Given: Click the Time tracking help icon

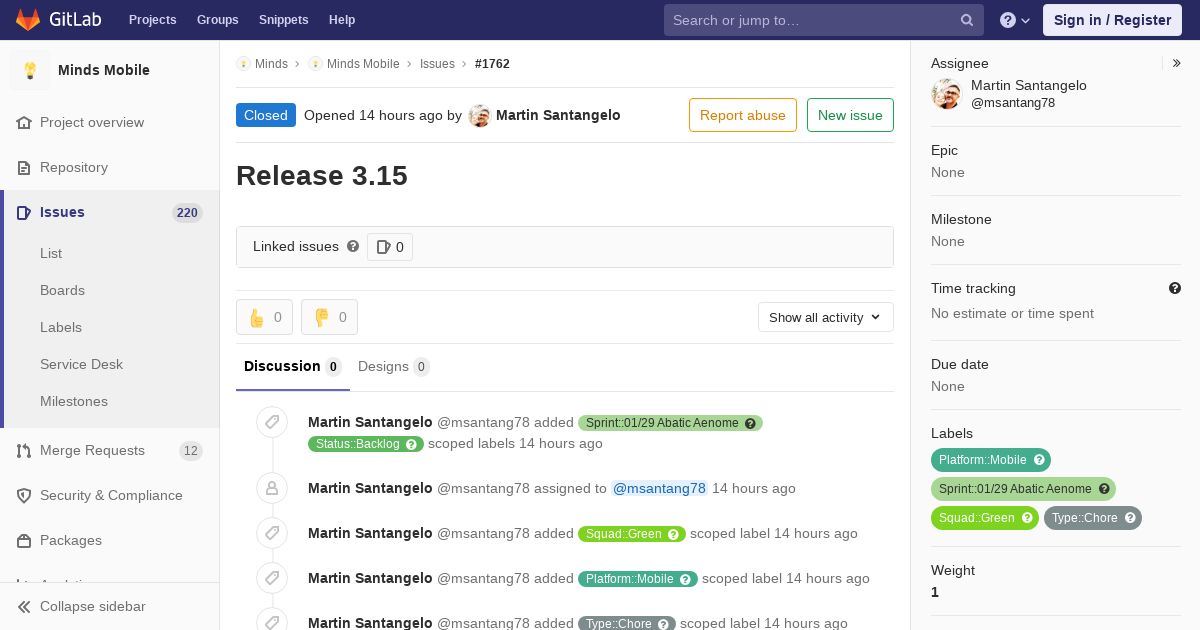Looking at the screenshot, I should (1175, 288).
